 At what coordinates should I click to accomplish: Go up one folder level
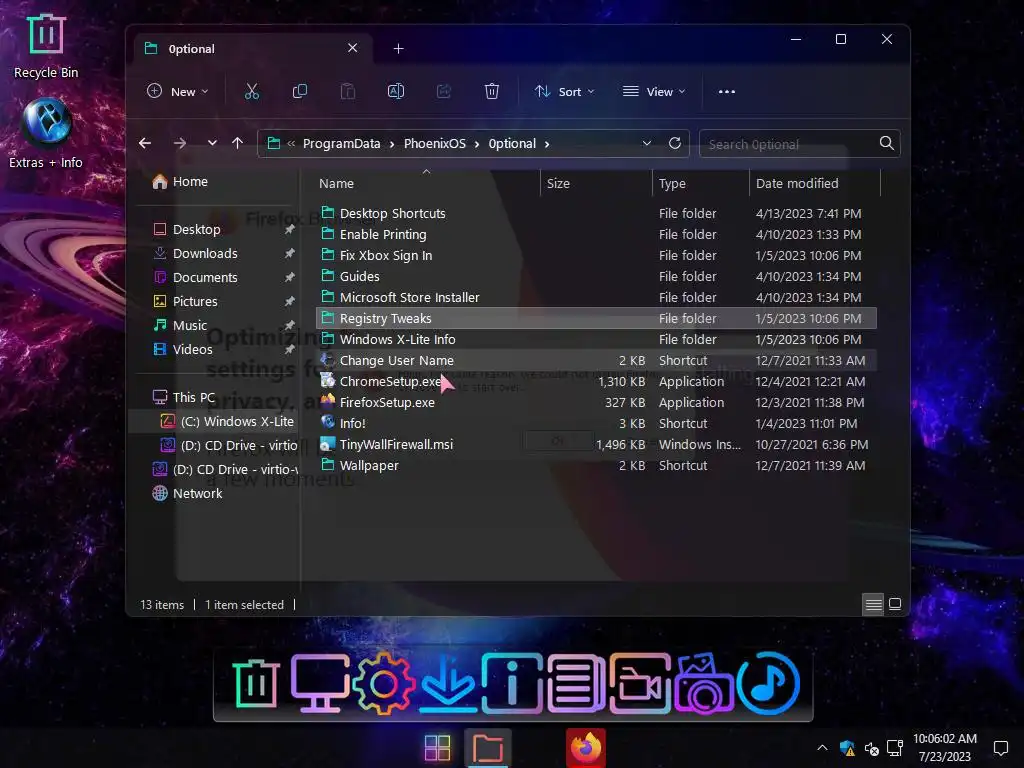[x=238, y=143]
